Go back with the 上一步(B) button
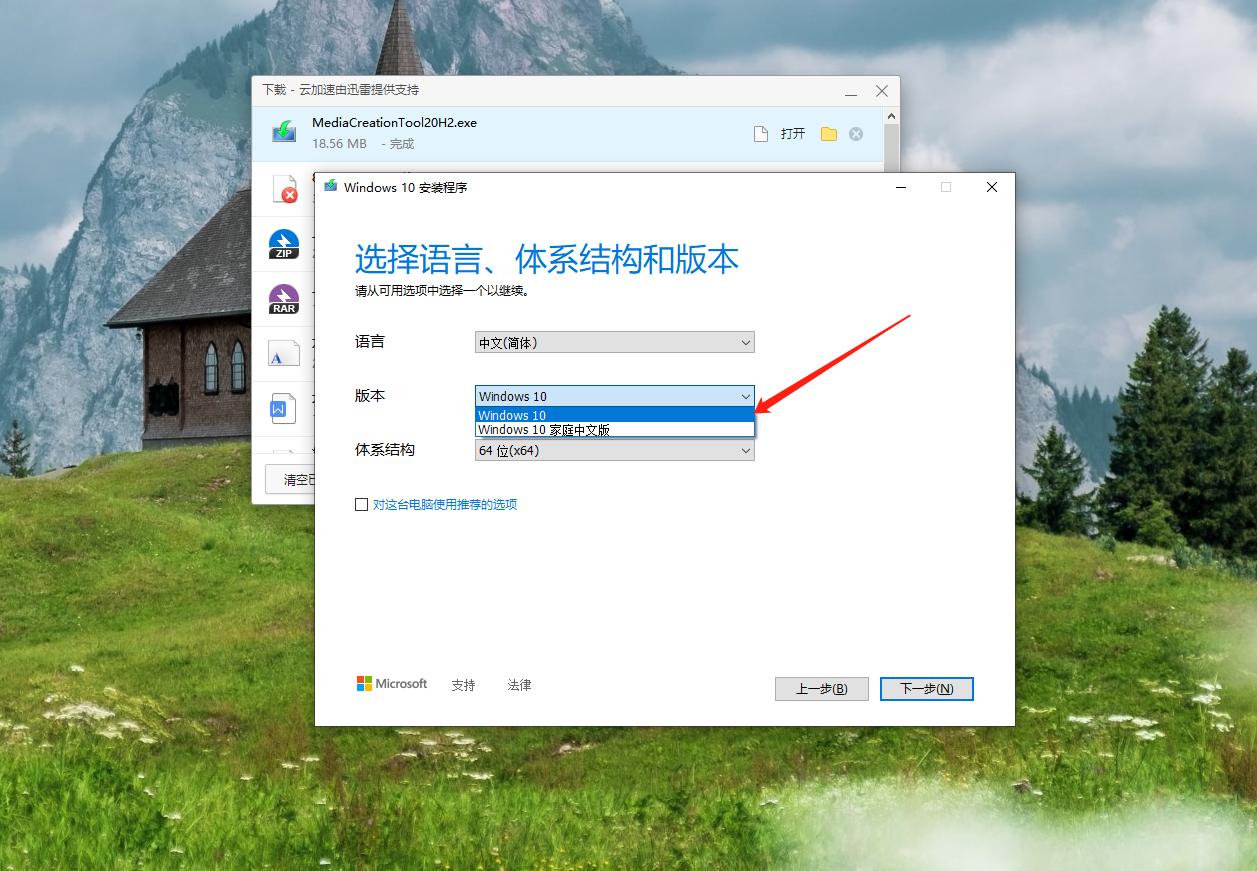This screenshot has height=871, width=1257. [822, 689]
